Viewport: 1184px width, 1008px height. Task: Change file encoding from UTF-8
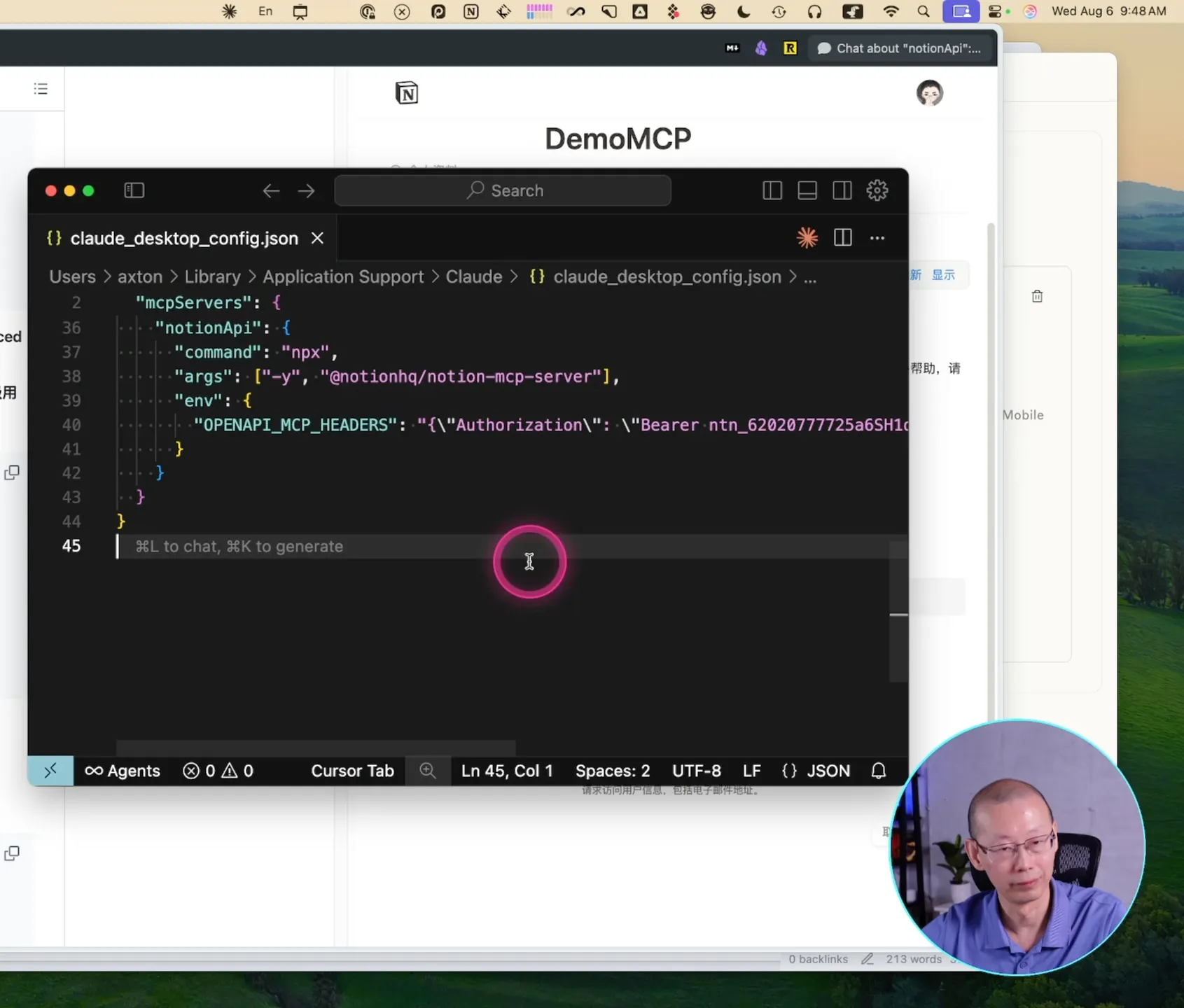click(697, 771)
